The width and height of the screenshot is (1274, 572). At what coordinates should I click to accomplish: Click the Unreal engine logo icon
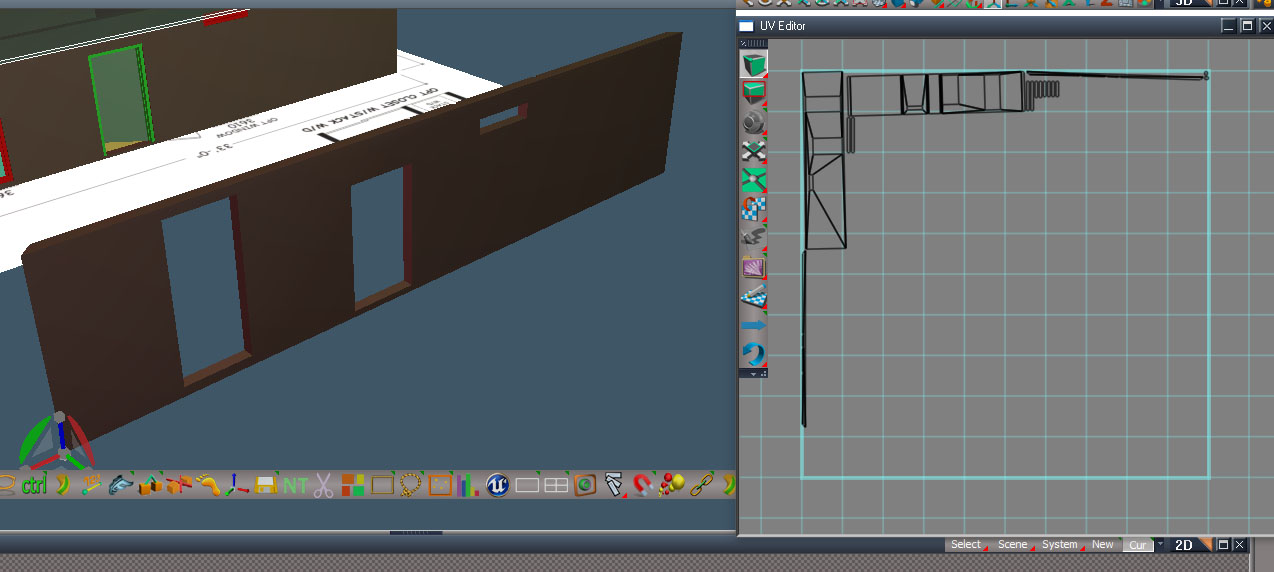498,485
